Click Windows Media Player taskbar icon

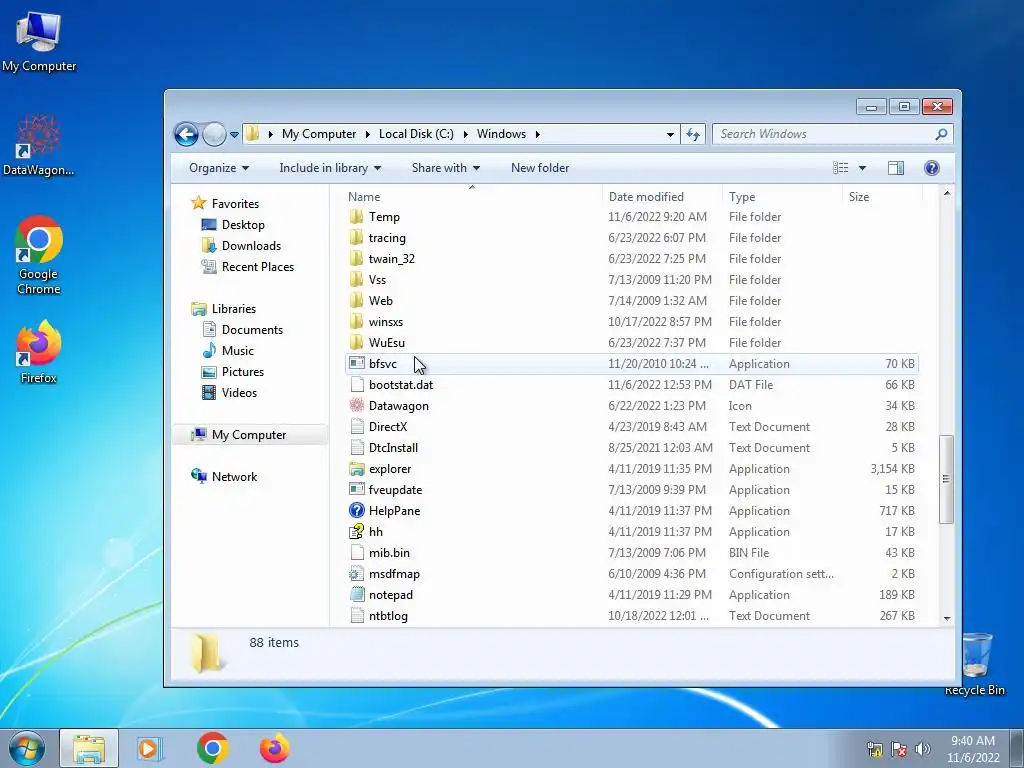pyautogui.click(x=149, y=748)
